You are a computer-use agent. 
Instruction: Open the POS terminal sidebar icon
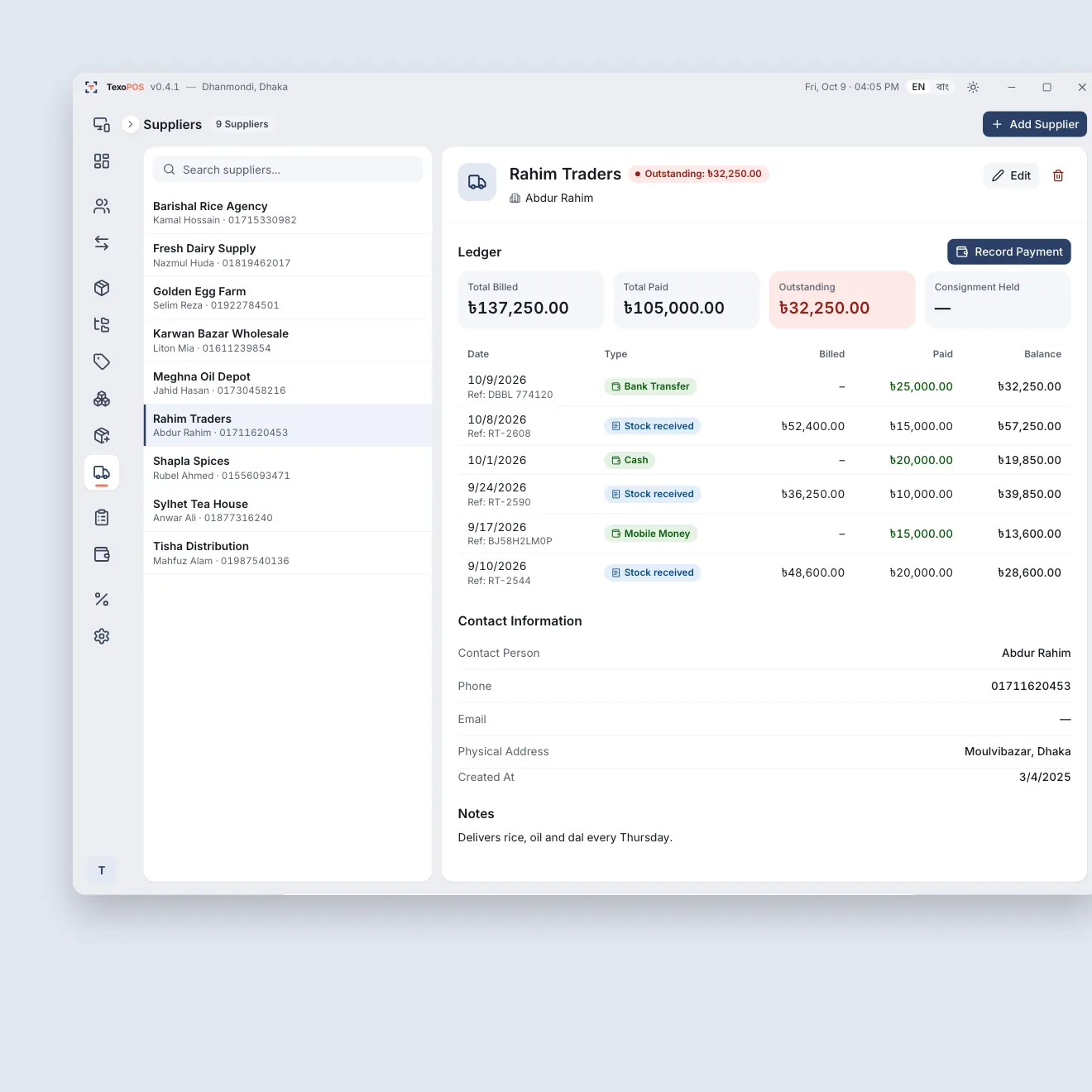pos(102,124)
